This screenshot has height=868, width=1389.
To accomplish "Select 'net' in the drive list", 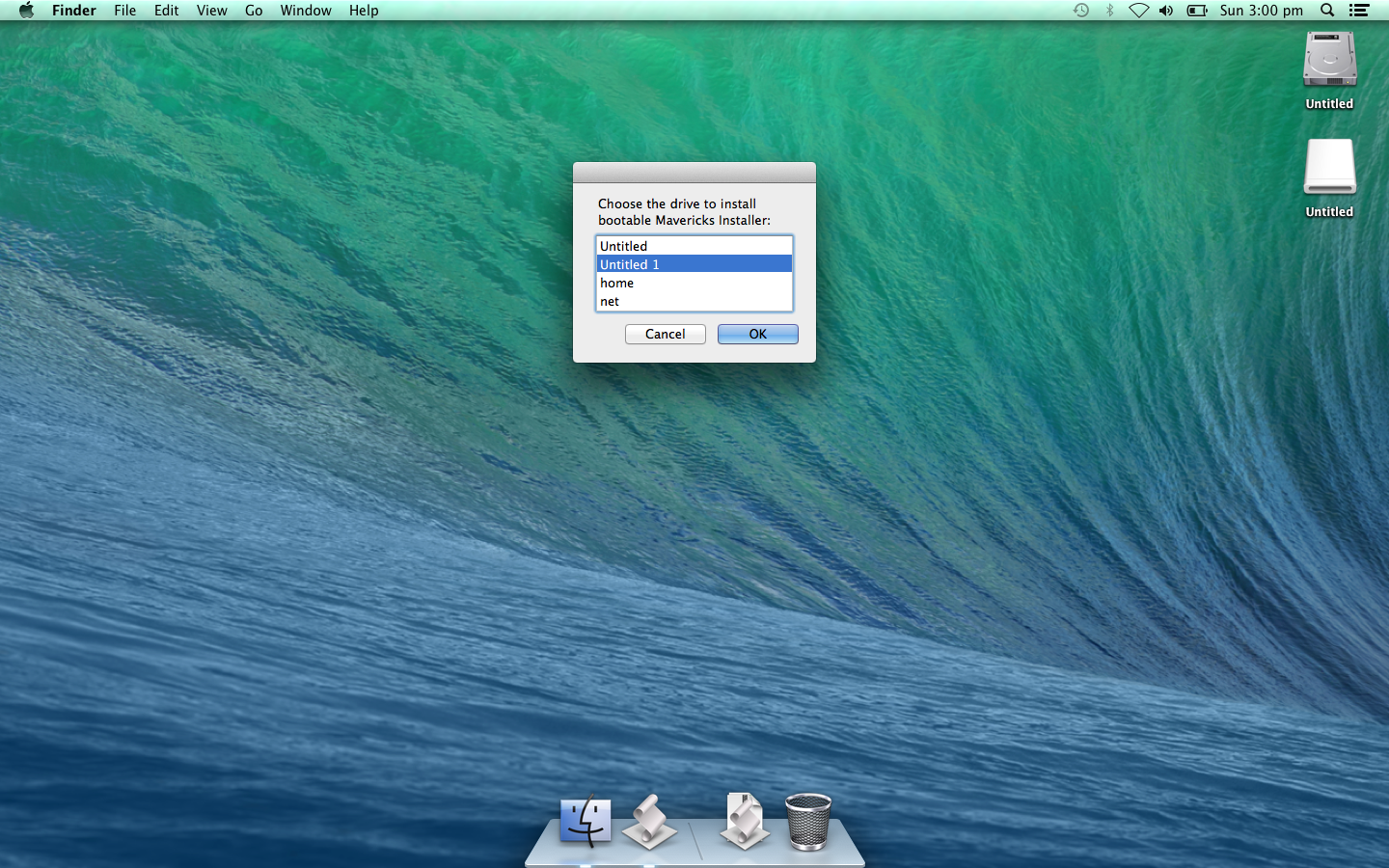I will coord(694,301).
